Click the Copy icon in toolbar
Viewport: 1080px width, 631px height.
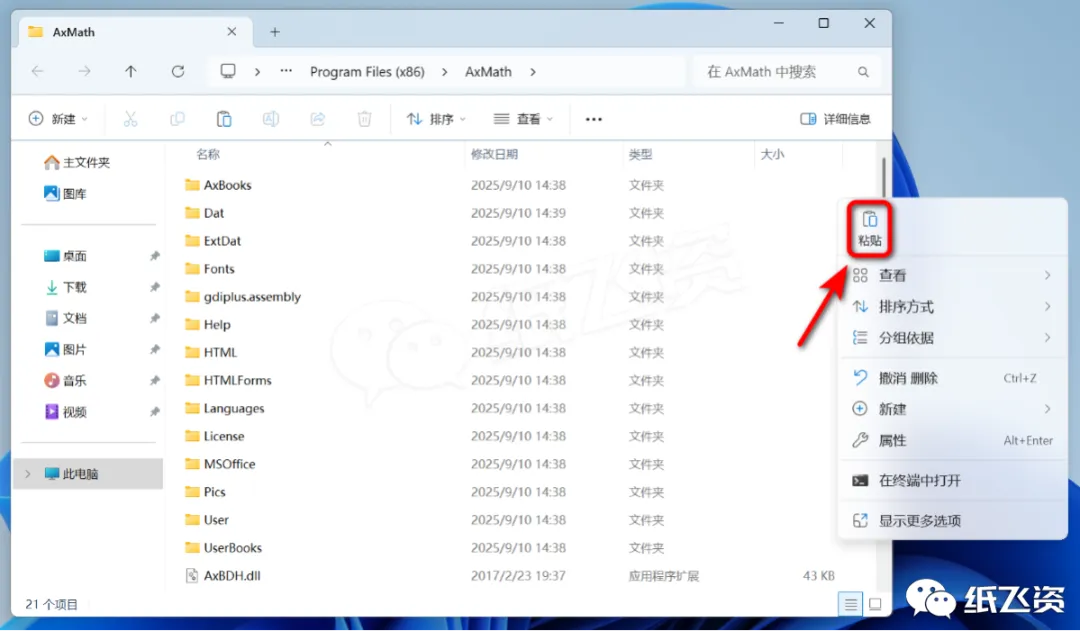177,119
